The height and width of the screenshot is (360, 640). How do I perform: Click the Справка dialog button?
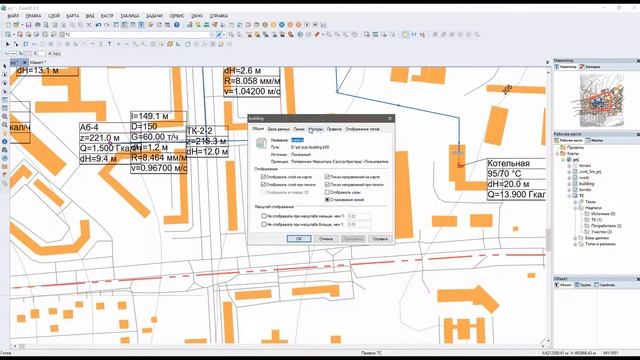pyautogui.click(x=380, y=238)
